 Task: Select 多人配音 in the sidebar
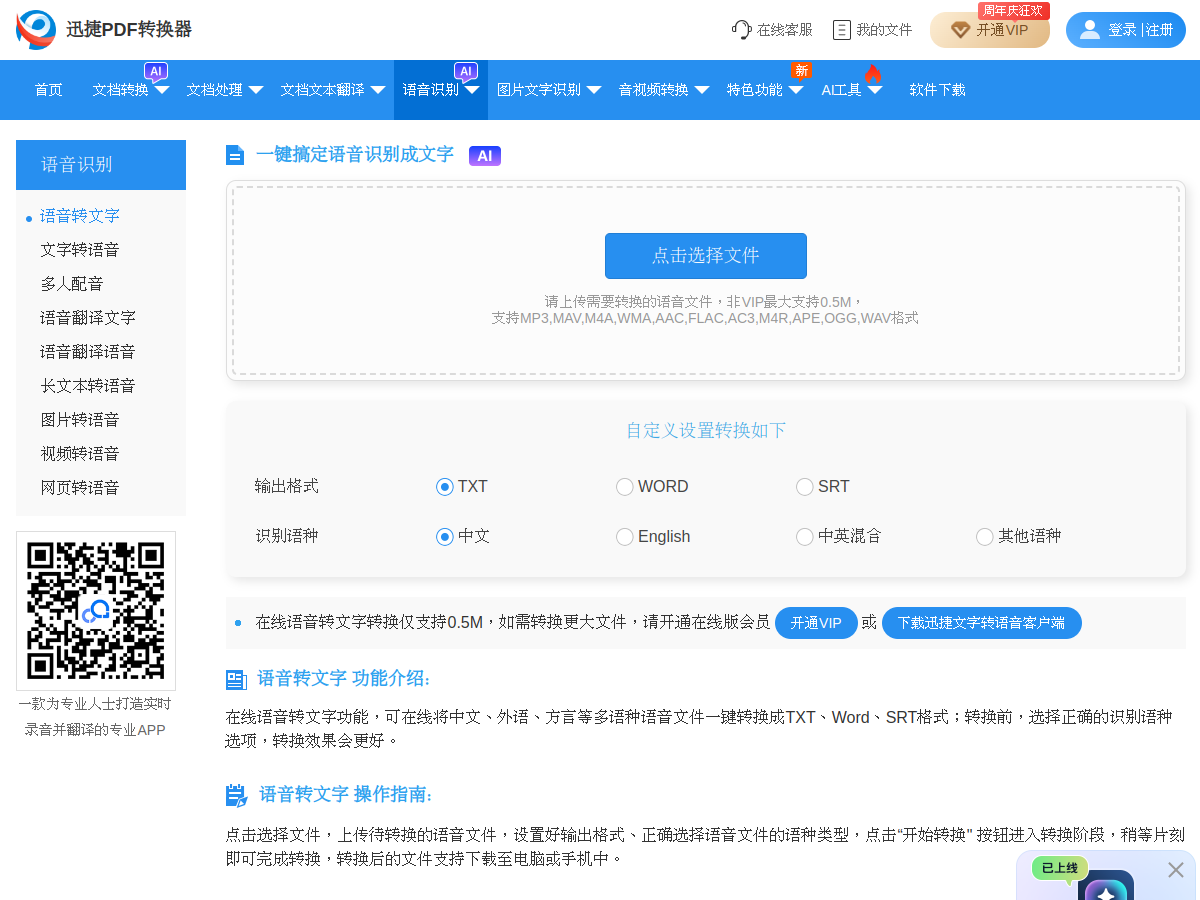coord(72,284)
